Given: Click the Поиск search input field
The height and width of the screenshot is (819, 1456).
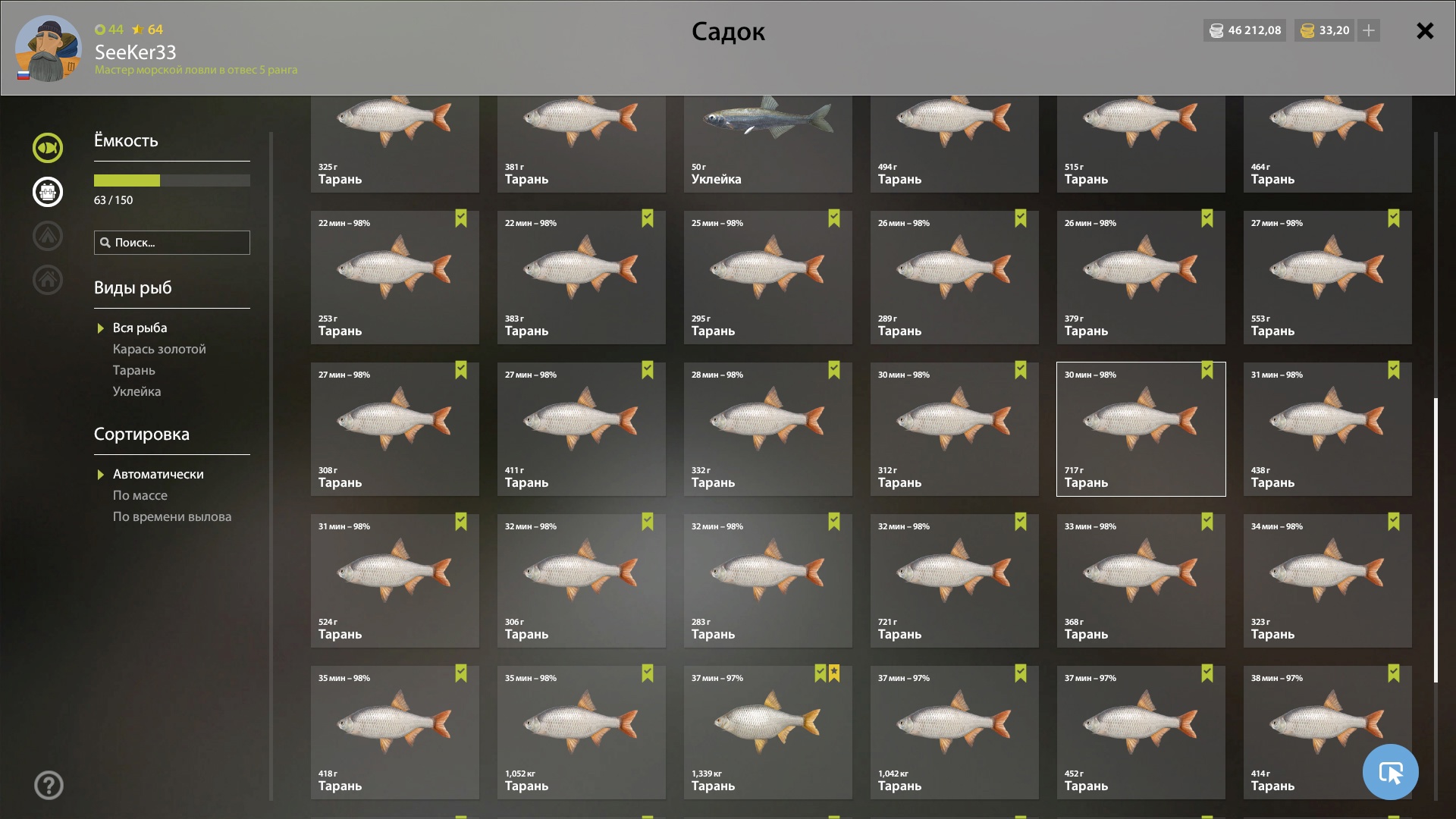Looking at the screenshot, I should pos(172,243).
